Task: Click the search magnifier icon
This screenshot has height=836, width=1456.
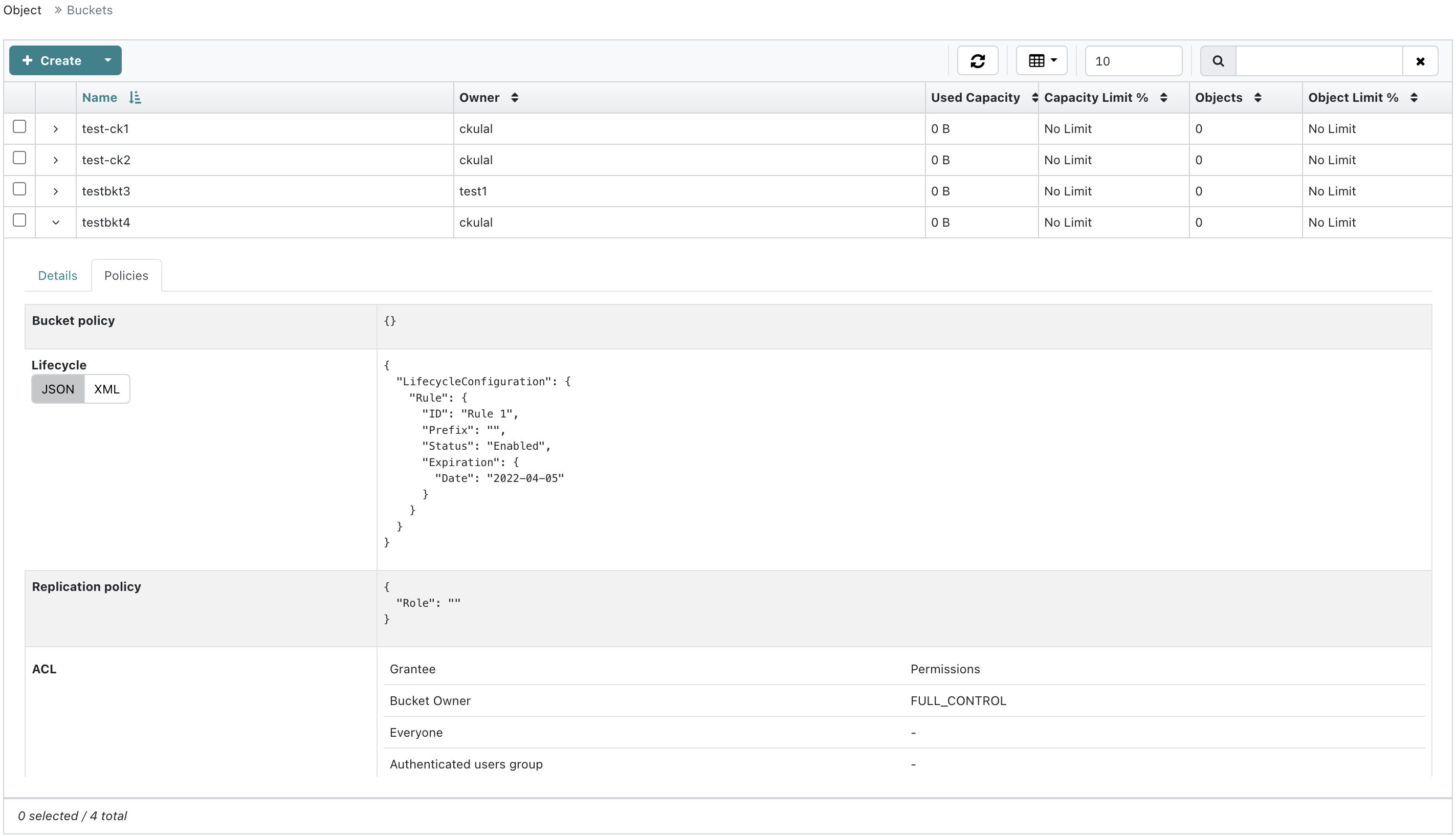Action: click(1218, 61)
